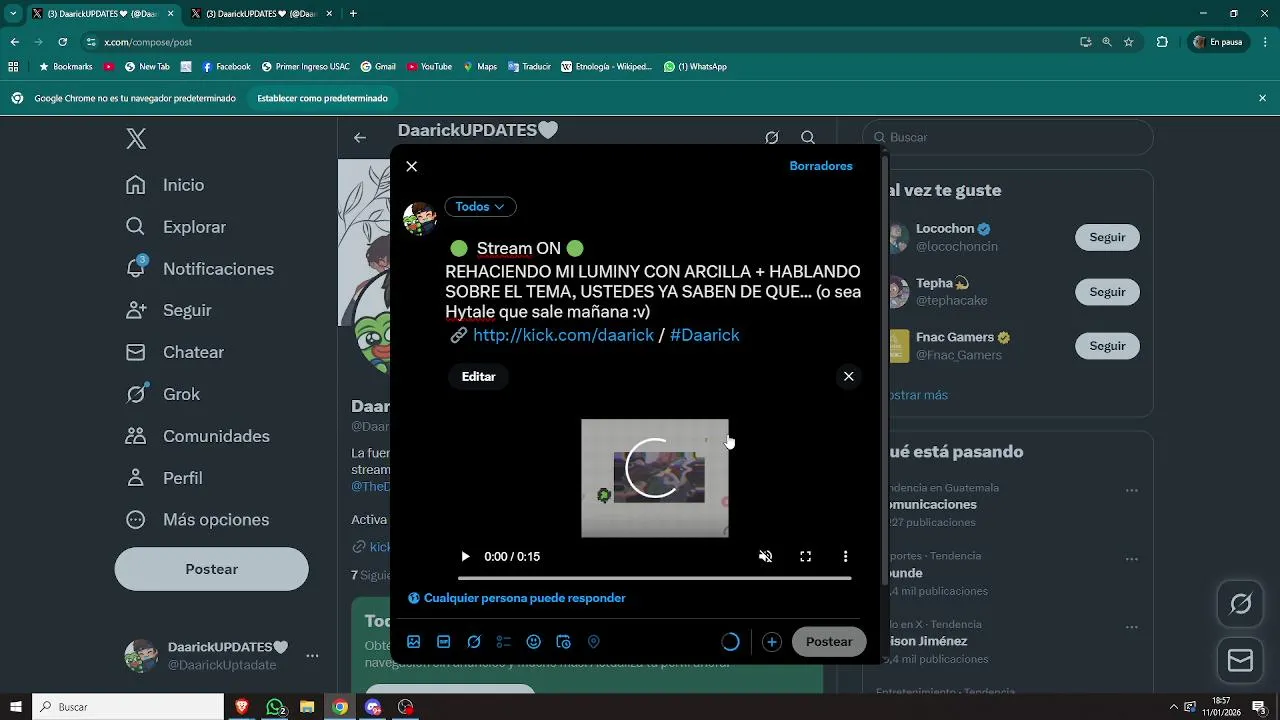The image size is (1280, 720).
Task: Follow Tepha
Action: point(1107,292)
